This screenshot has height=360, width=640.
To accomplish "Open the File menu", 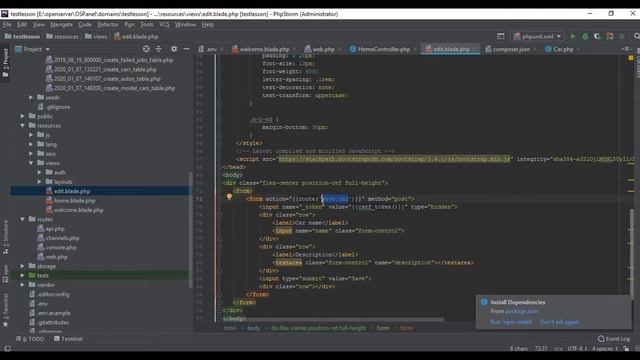I will coord(7,24).
